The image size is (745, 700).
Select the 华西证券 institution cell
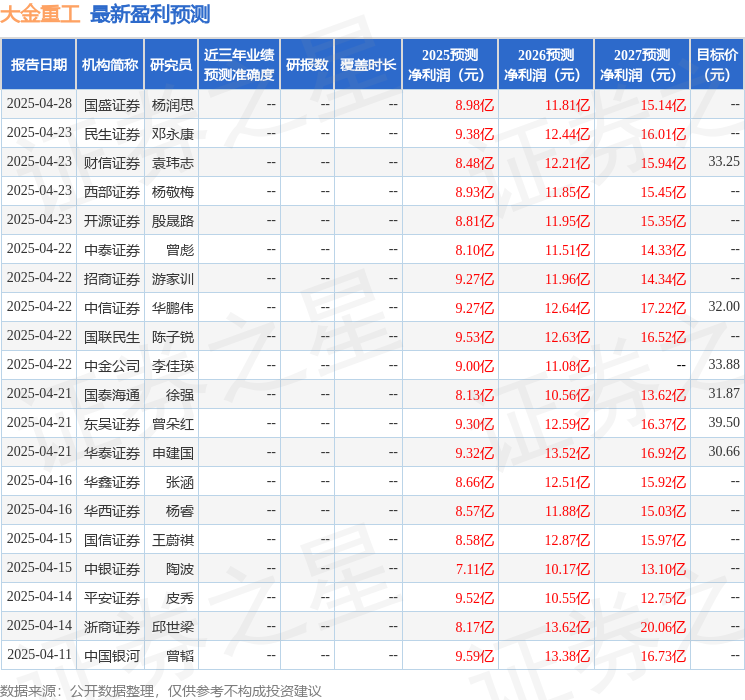point(112,511)
